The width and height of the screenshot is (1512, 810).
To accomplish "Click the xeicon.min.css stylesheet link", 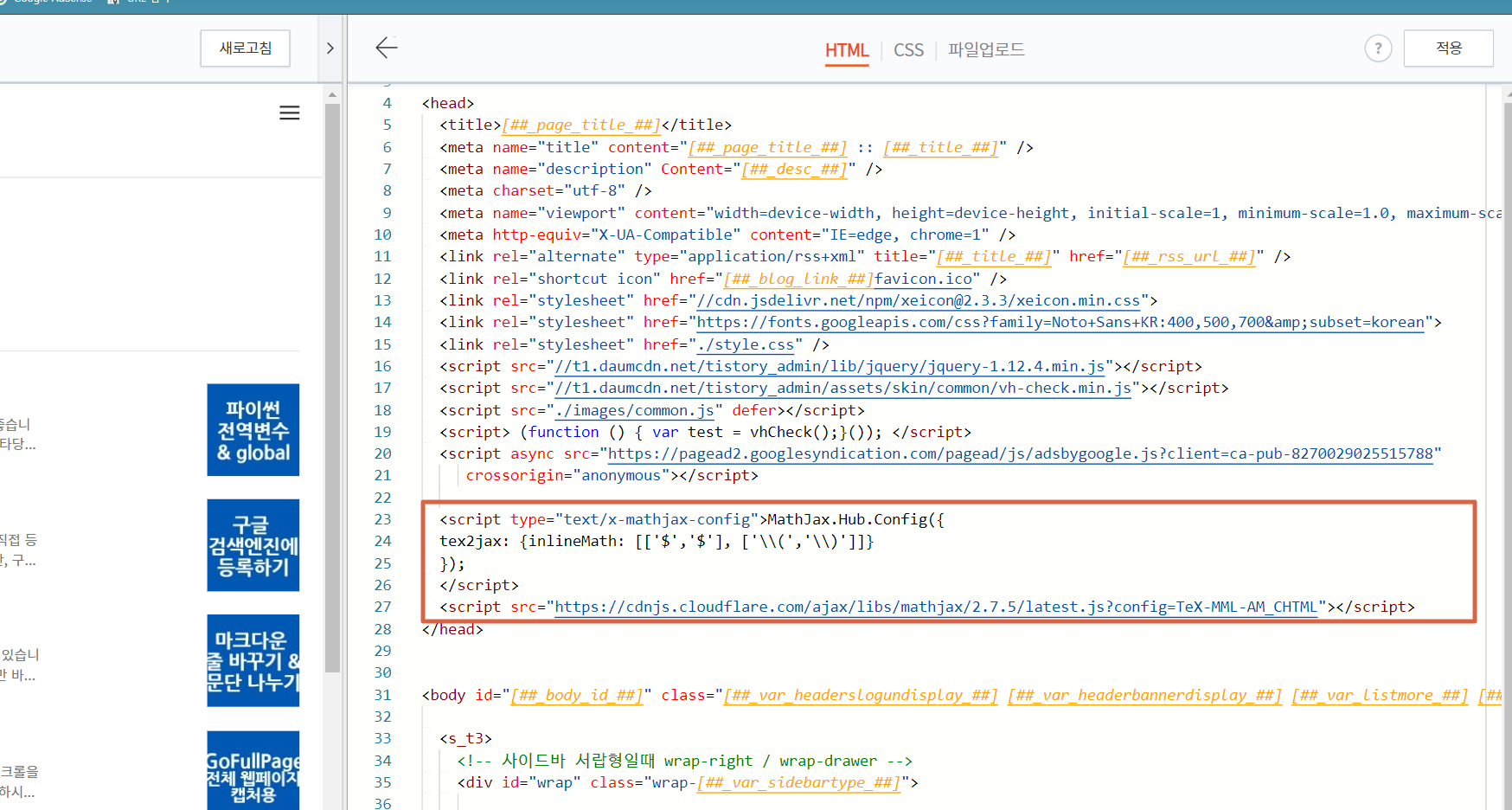I will (919, 300).
